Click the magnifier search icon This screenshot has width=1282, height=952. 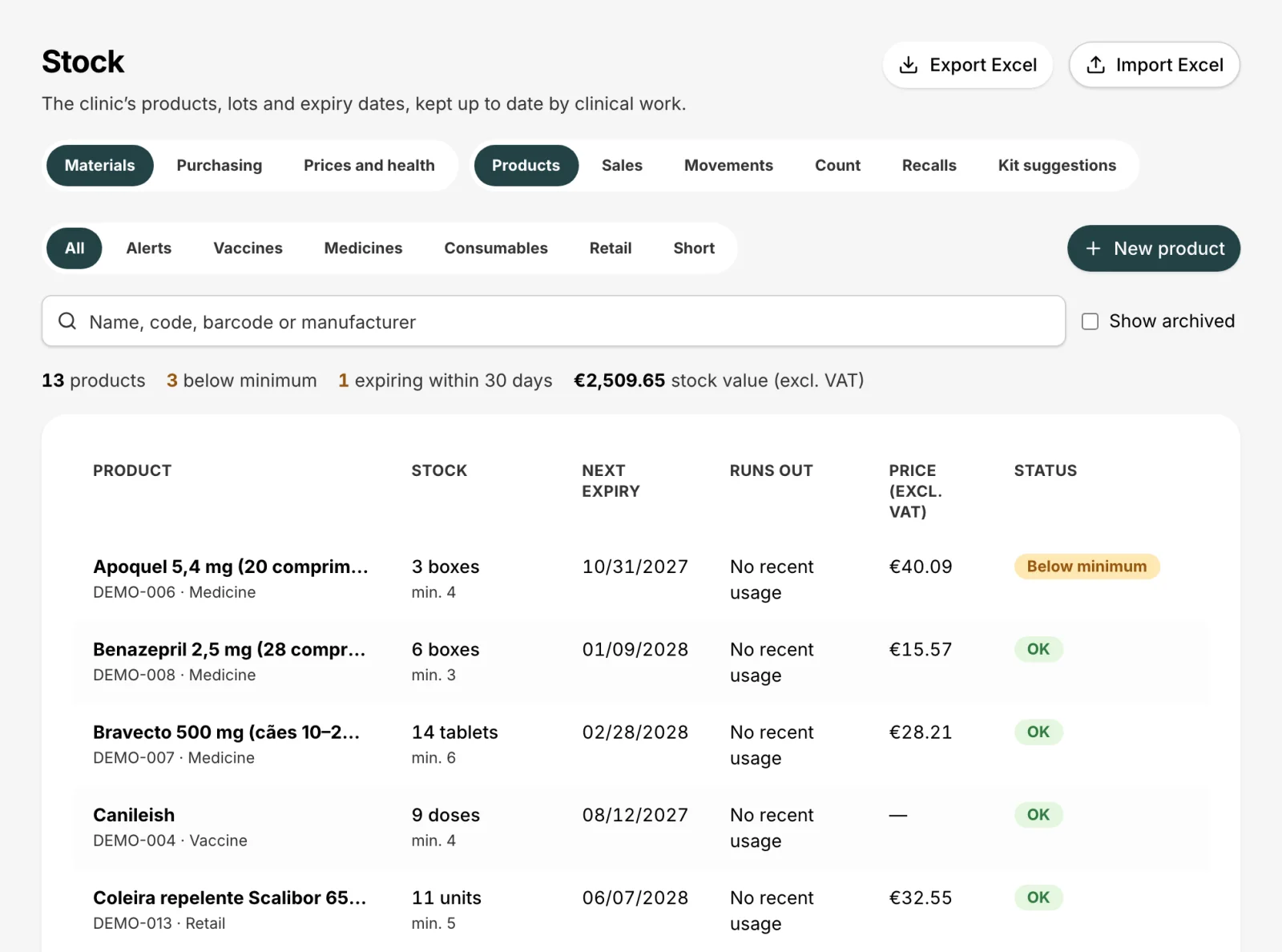[x=67, y=321]
